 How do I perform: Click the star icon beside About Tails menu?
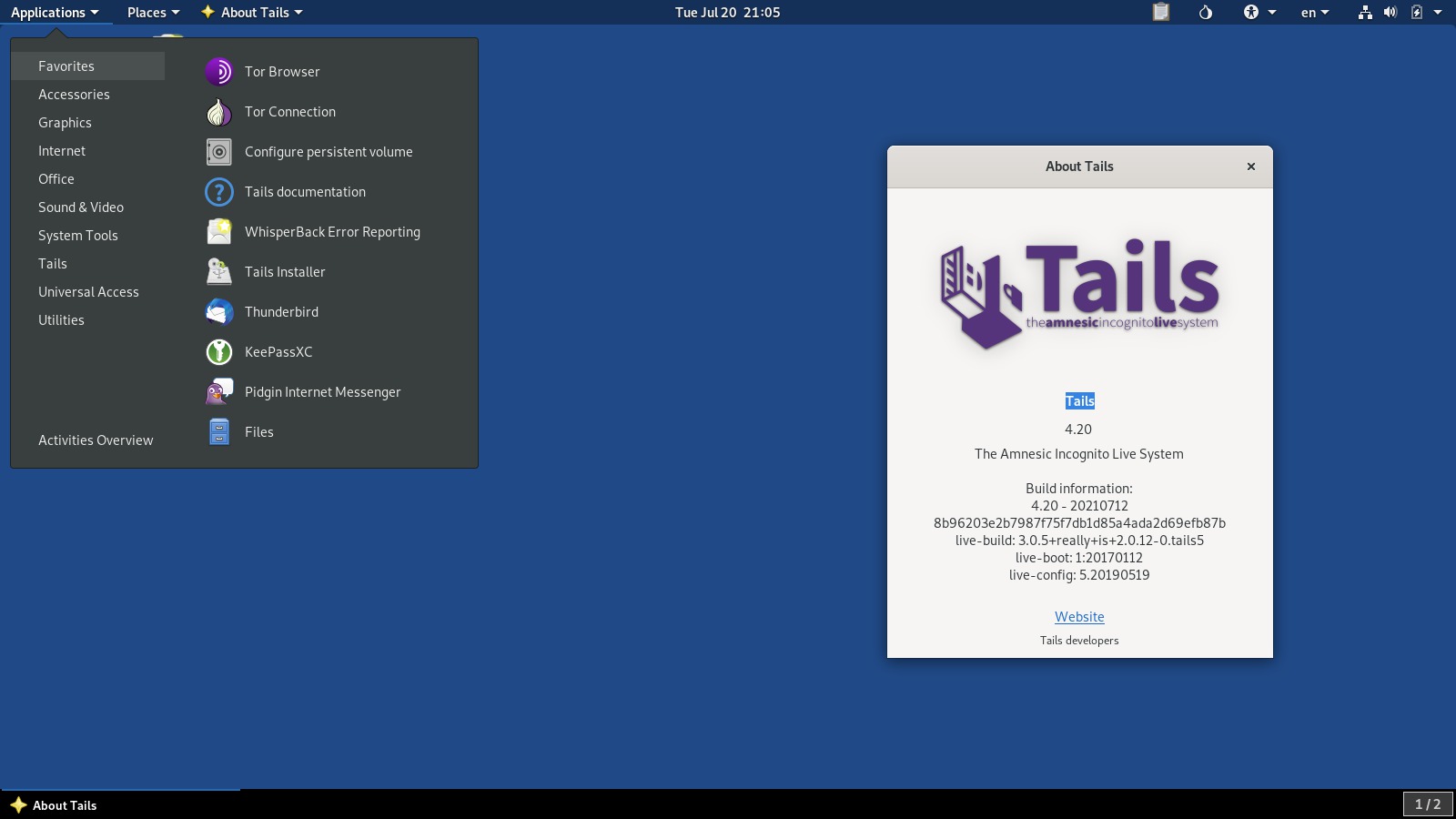pyautogui.click(x=207, y=12)
